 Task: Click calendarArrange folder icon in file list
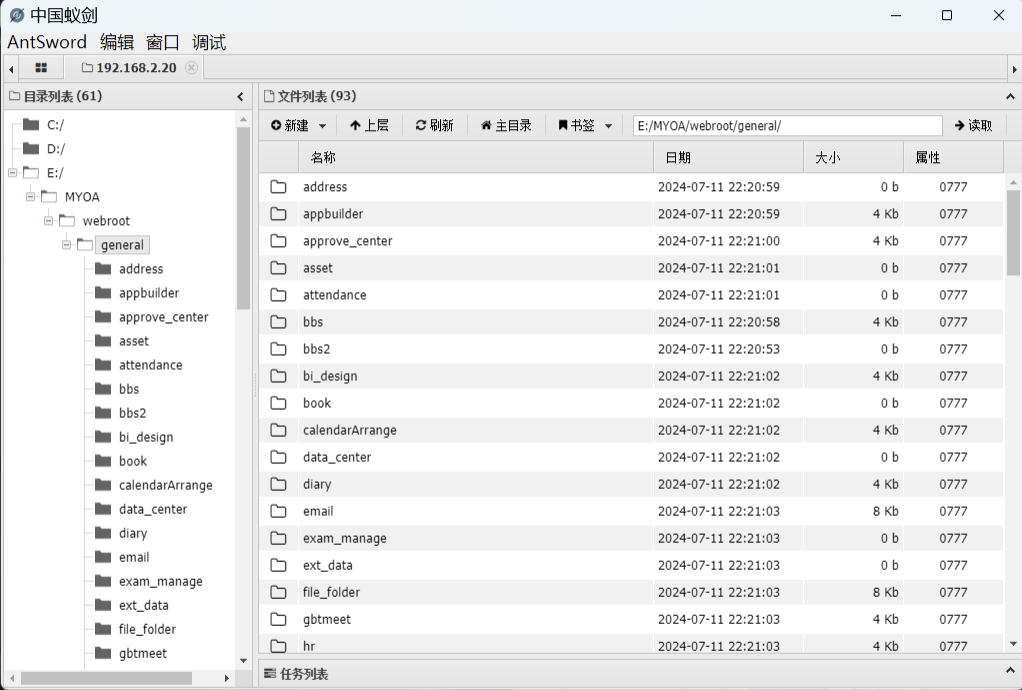click(x=278, y=430)
